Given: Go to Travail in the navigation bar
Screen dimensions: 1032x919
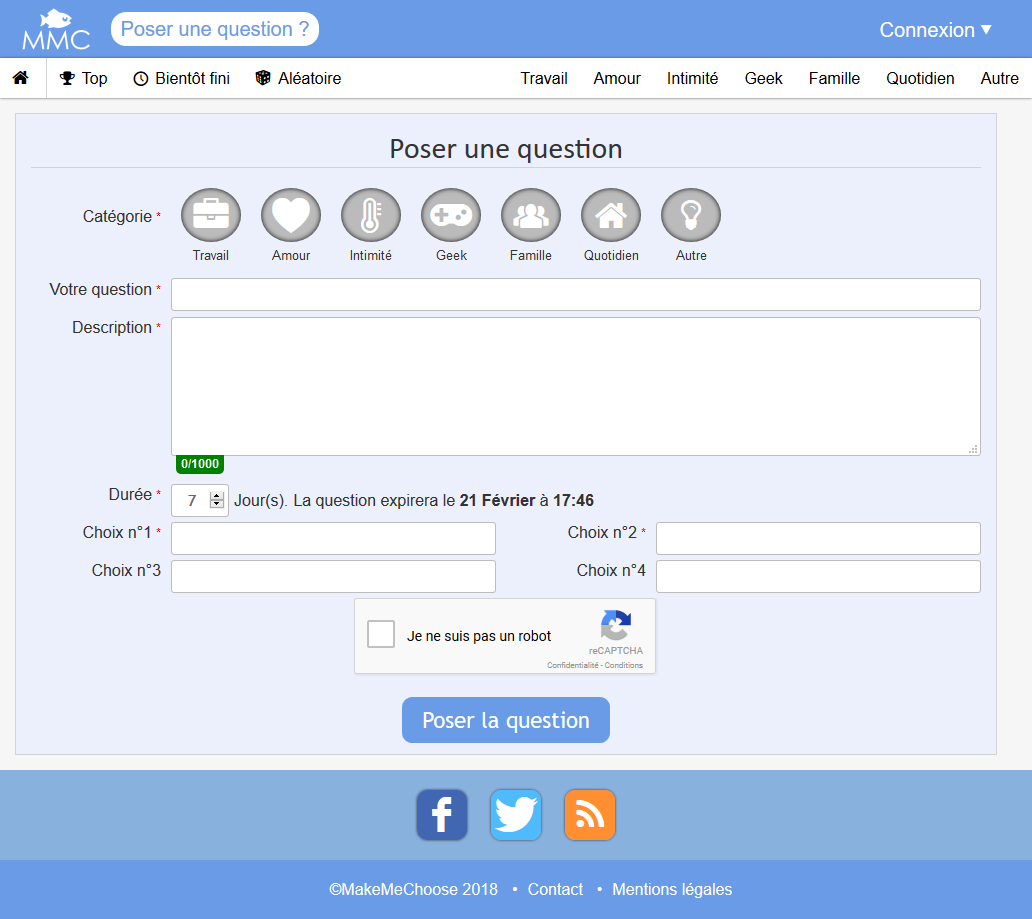Looking at the screenshot, I should tap(544, 78).
